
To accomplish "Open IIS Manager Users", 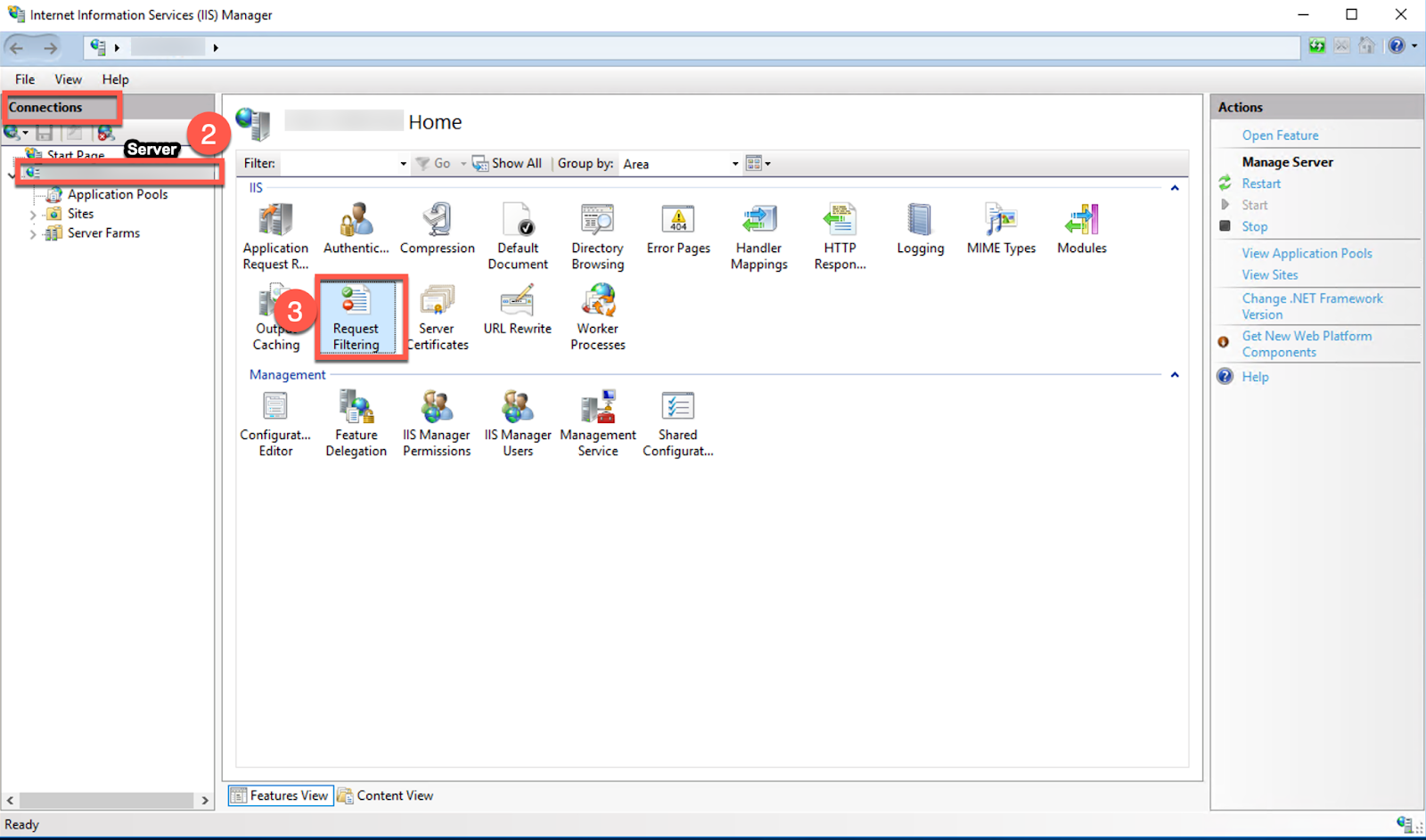I will pyautogui.click(x=518, y=424).
